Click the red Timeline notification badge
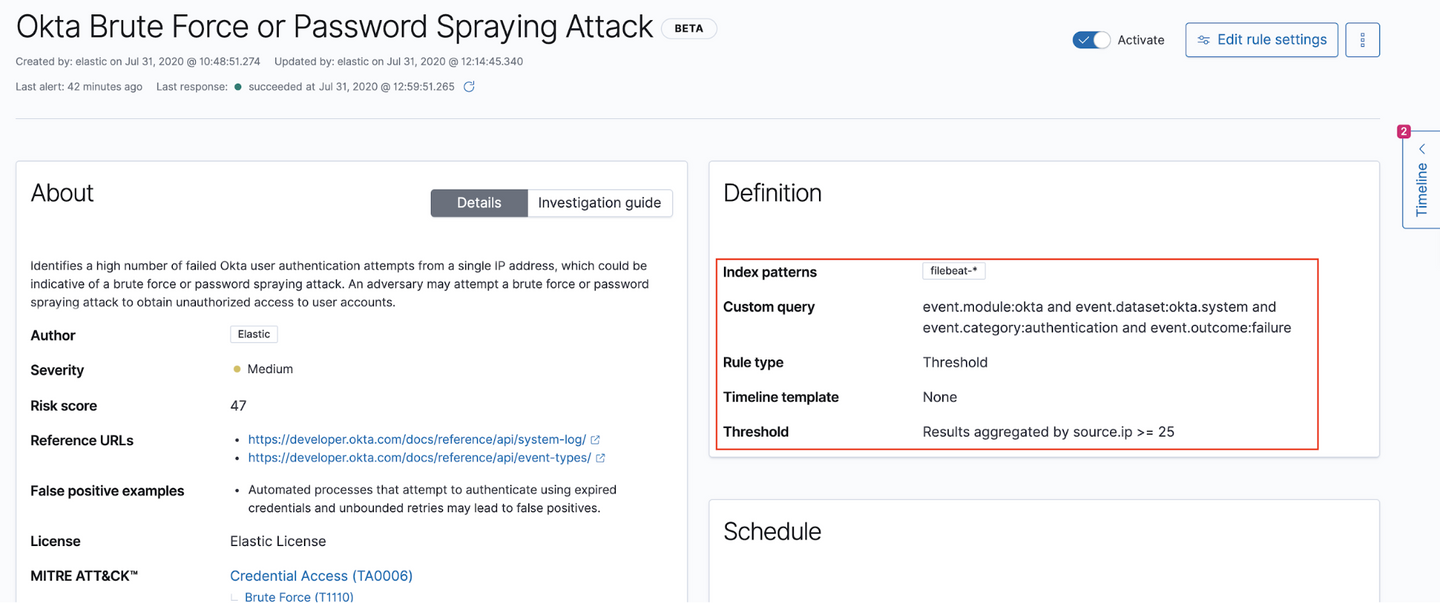Viewport: 1440px width, 603px height. (x=1404, y=131)
